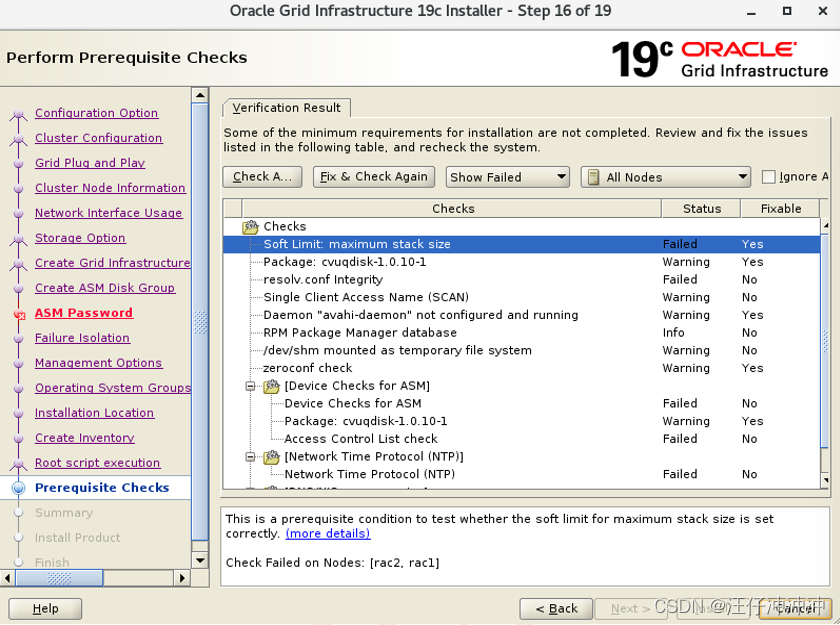Open the Create Inventory step
Screen dimensions: 840x625
click(x=85, y=438)
